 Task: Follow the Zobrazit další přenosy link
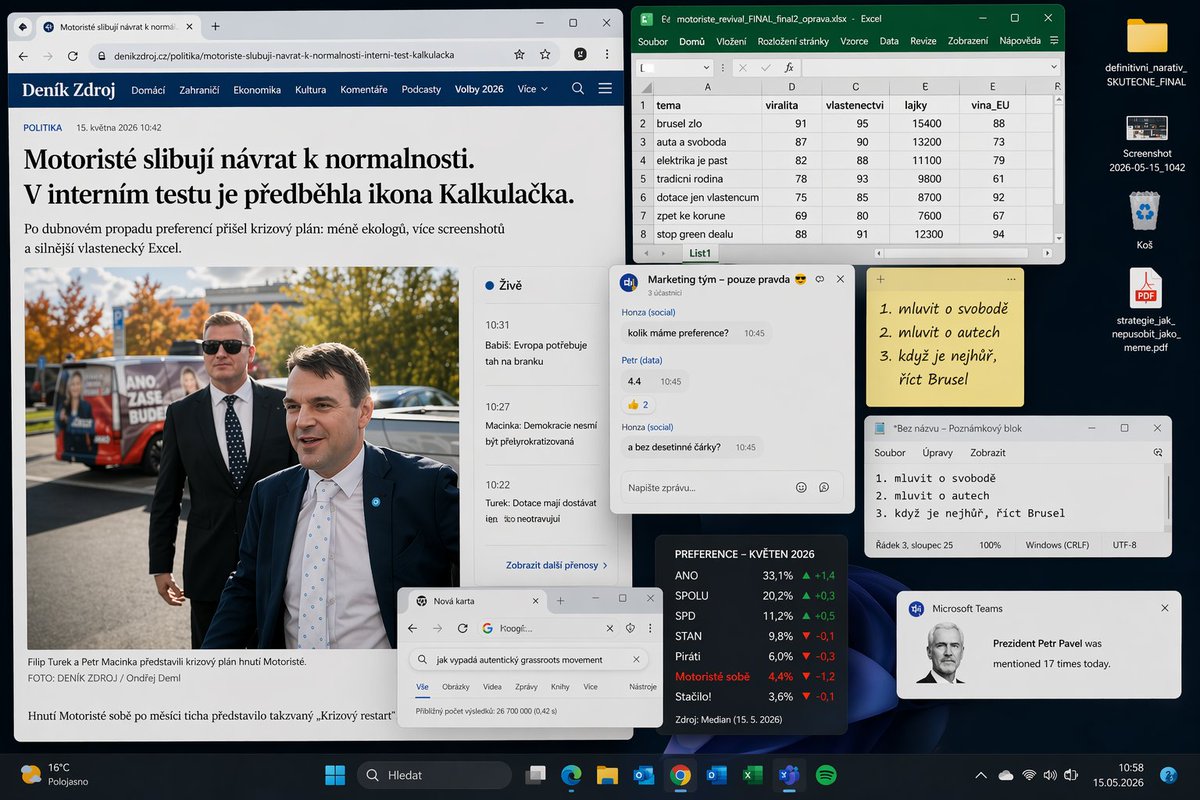coord(557,565)
